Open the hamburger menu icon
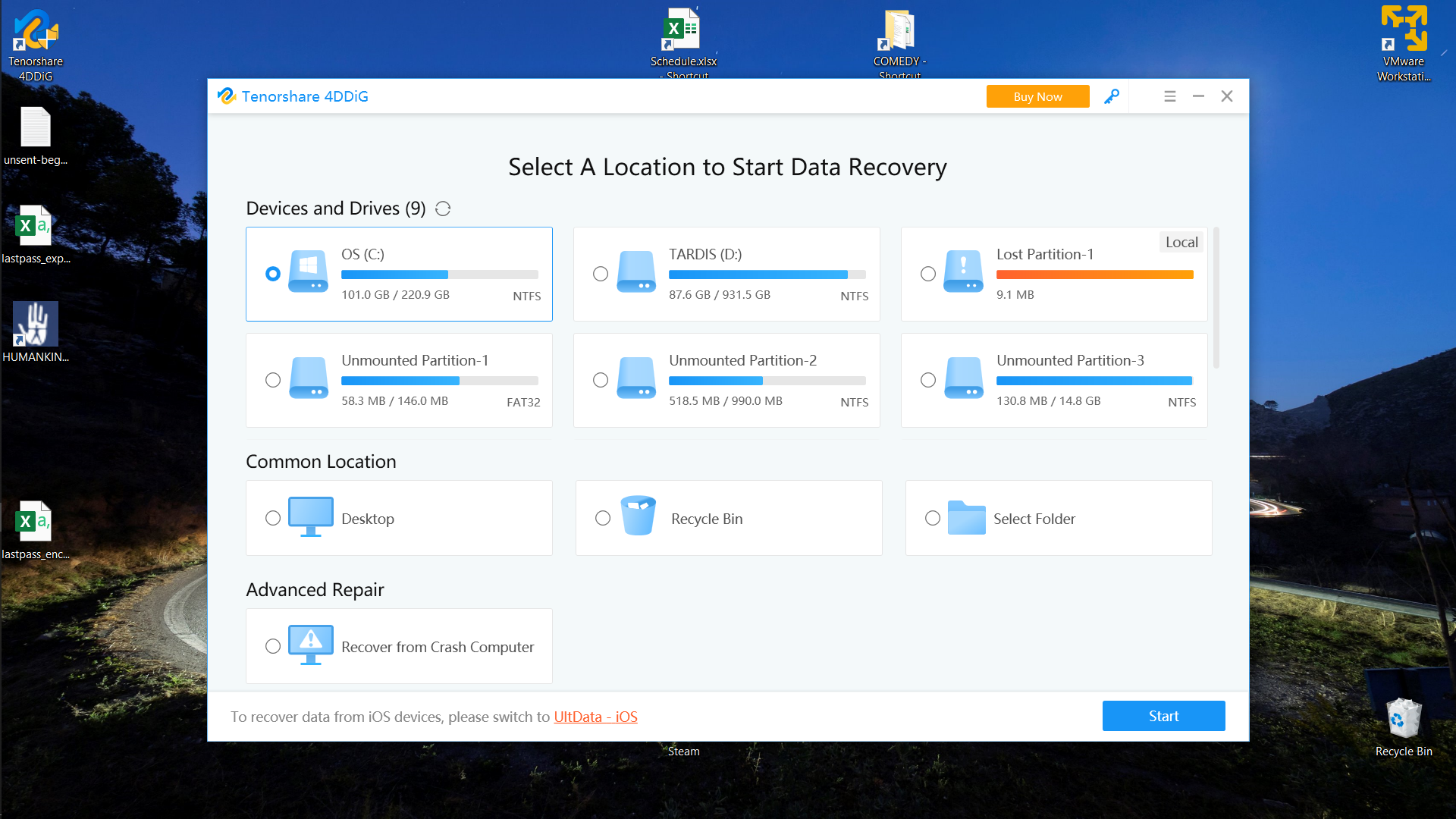The width and height of the screenshot is (1456, 819). pos(1169,96)
